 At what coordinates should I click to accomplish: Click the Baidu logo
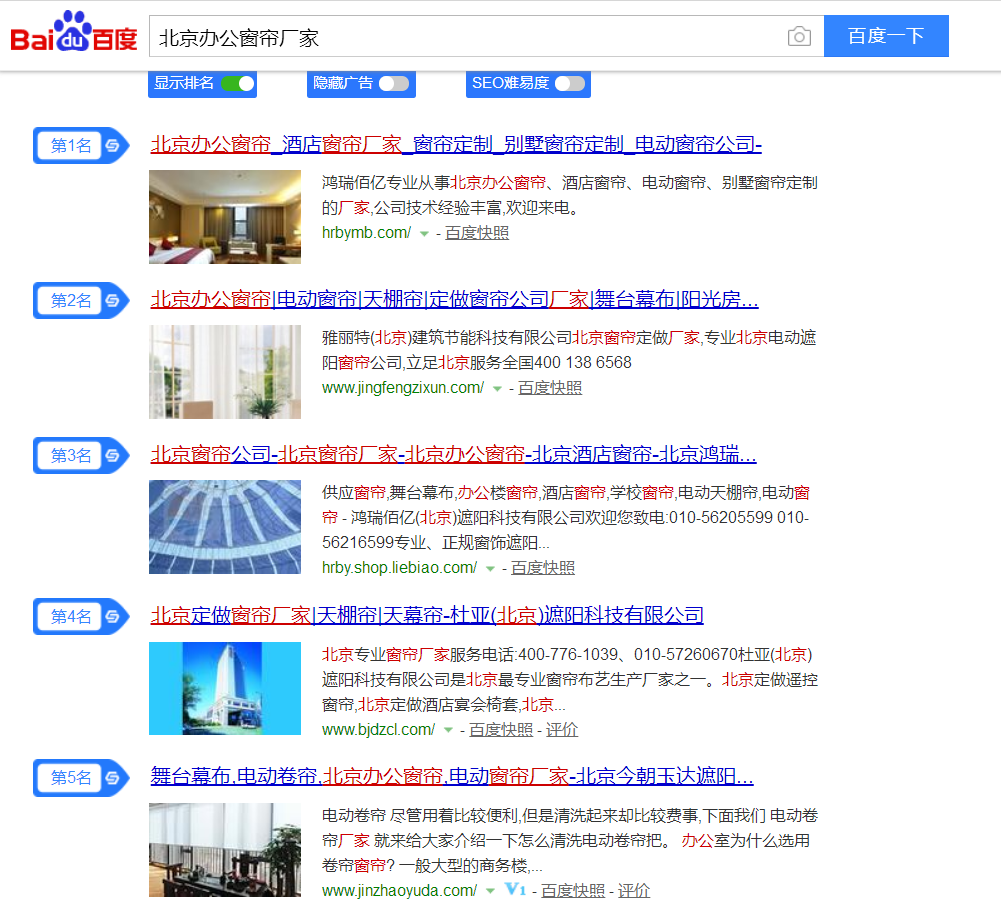(x=73, y=33)
